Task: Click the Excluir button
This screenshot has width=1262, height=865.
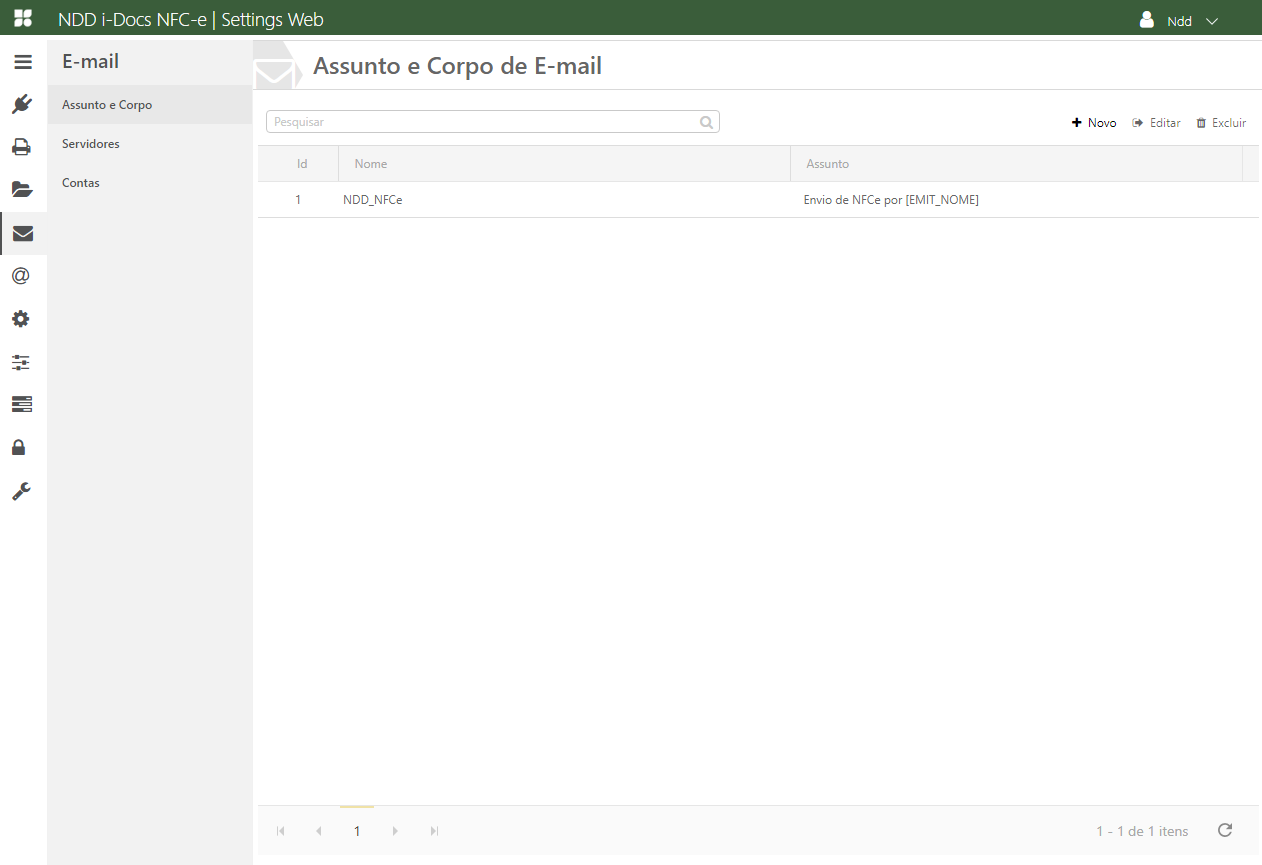Action: pos(1221,123)
